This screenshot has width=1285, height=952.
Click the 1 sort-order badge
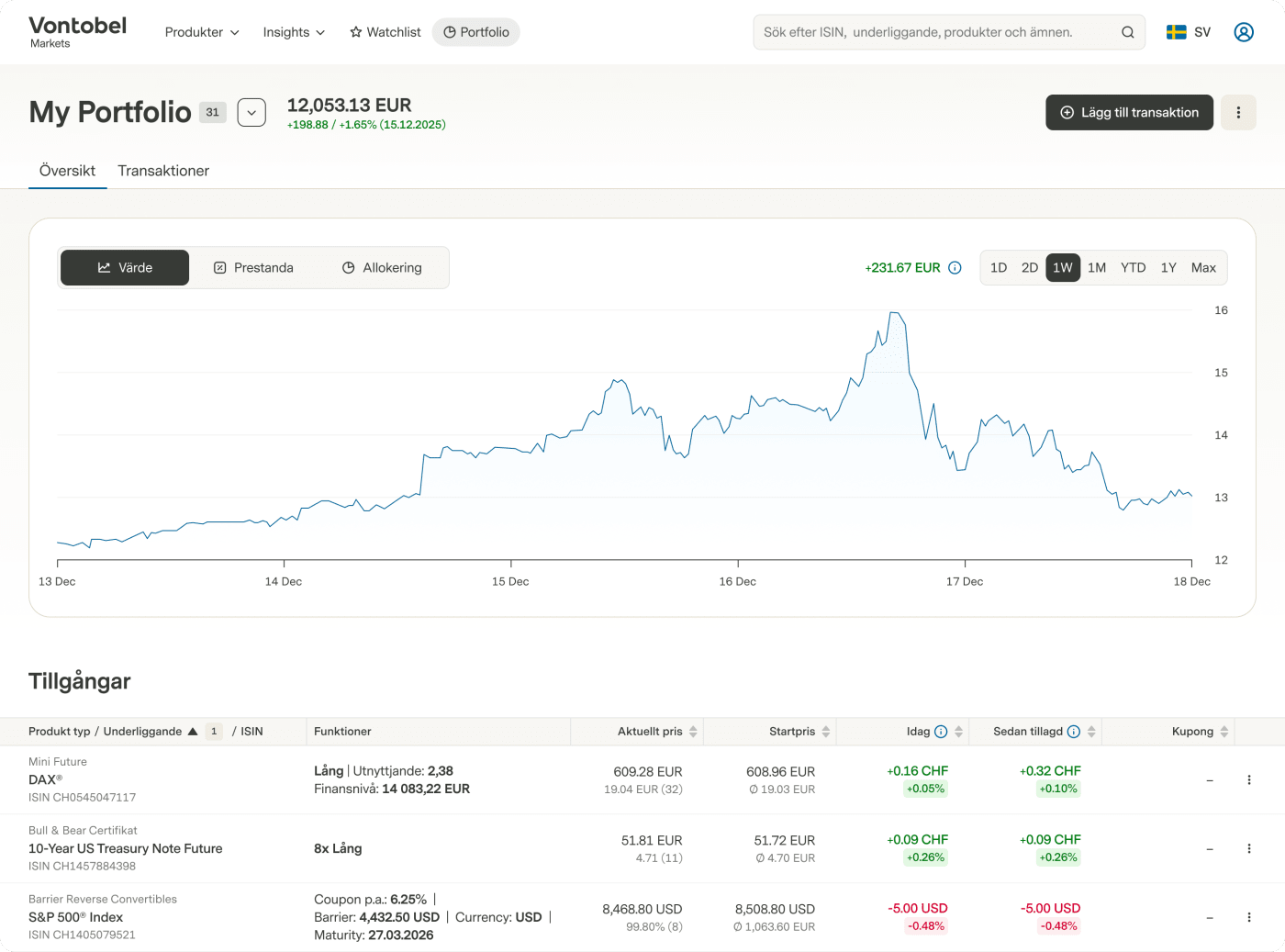(214, 732)
